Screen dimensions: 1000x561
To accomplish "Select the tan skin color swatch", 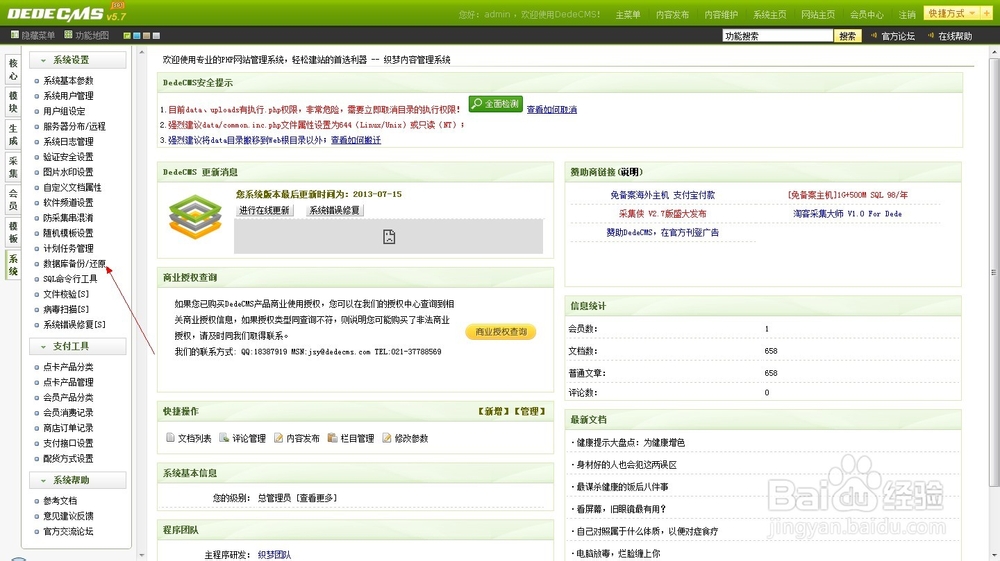I will pyautogui.click(x=146, y=36).
